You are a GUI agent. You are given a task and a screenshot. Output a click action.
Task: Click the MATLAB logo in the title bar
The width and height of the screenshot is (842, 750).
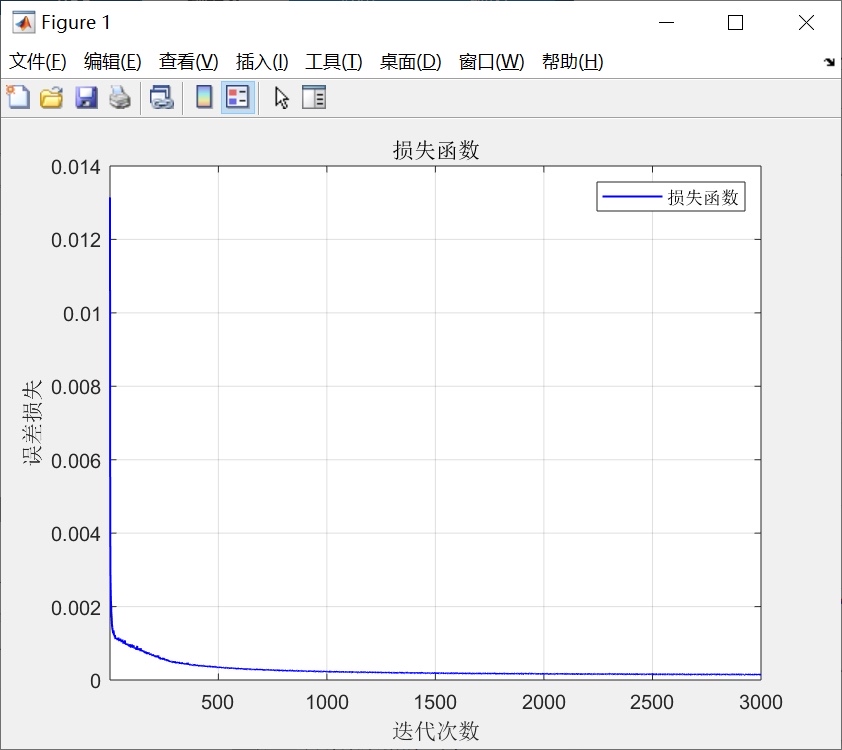coord(25,21)
